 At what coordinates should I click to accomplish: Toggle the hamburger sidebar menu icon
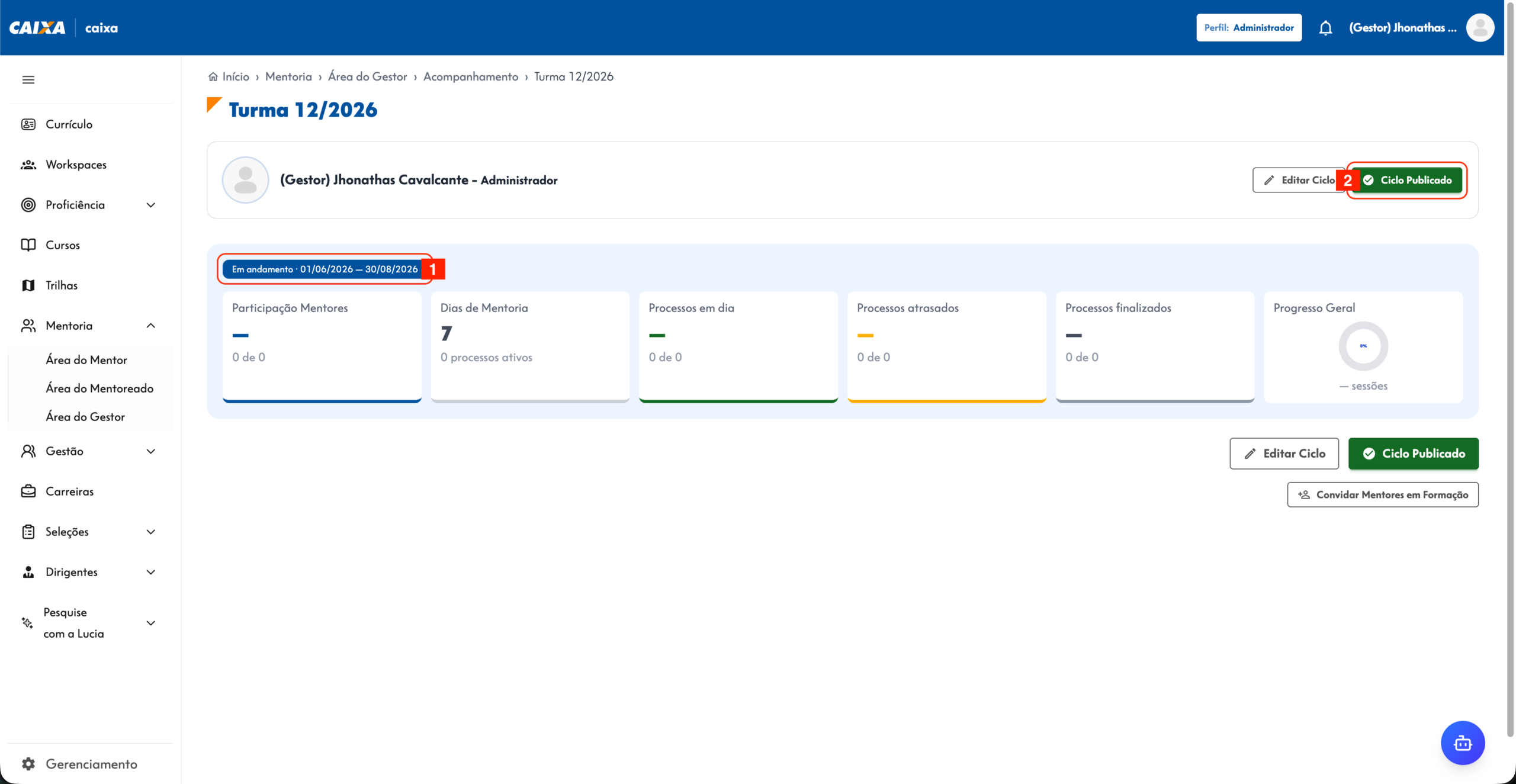point(28,79)
